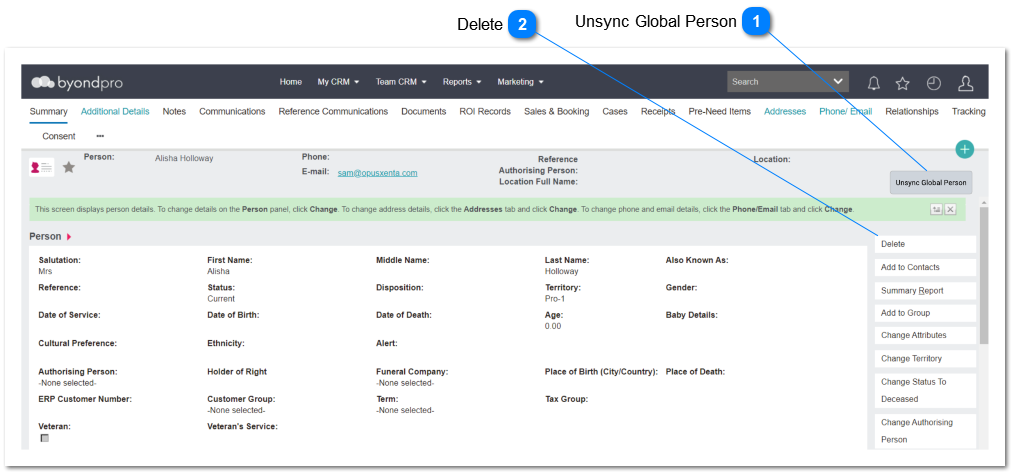Click Change Authorising Person
This screenshot has width=1014, height=475.
(925, 431)
